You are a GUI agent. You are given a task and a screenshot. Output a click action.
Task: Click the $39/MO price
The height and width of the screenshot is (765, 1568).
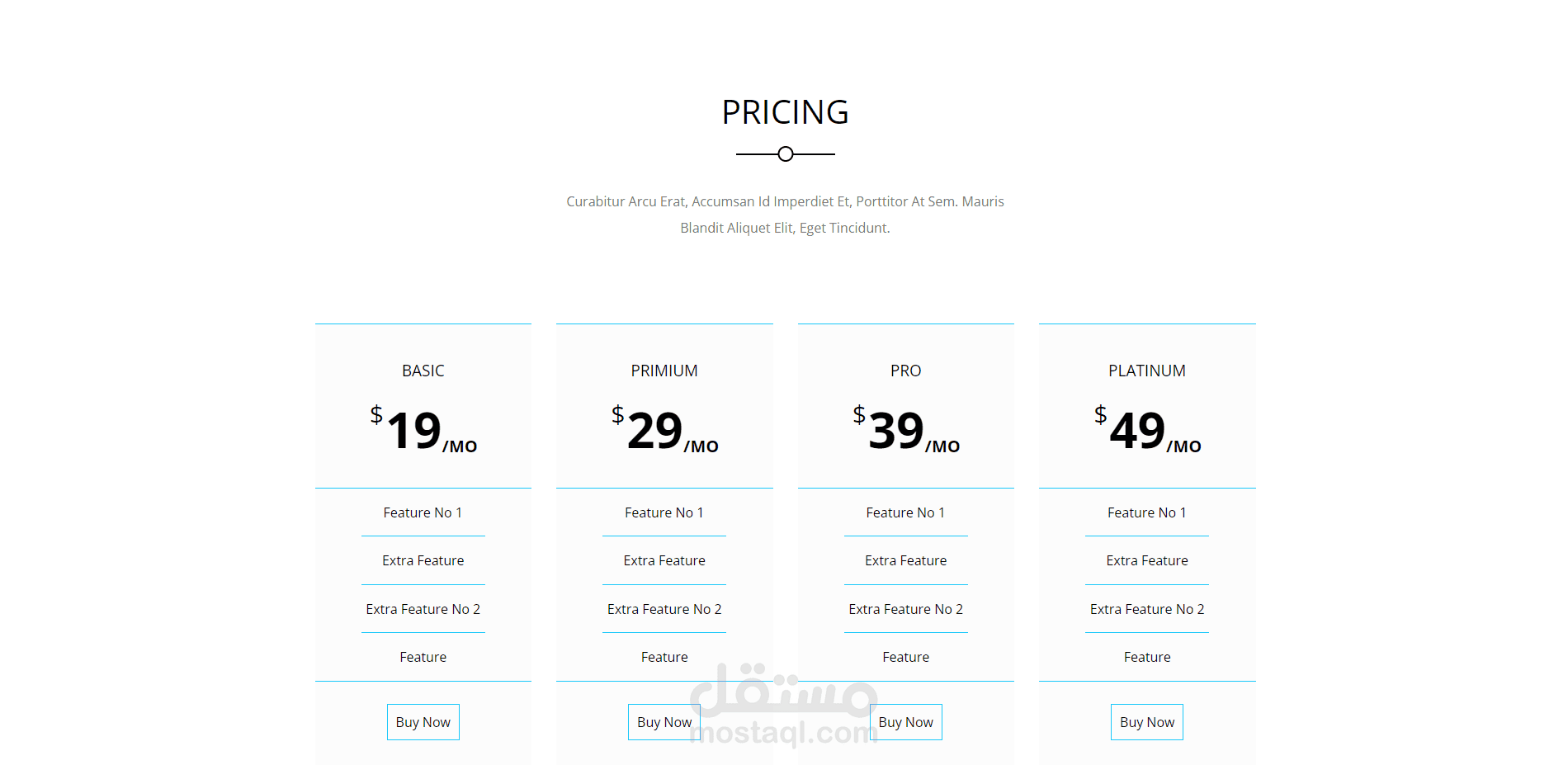[x=905, y=430]
